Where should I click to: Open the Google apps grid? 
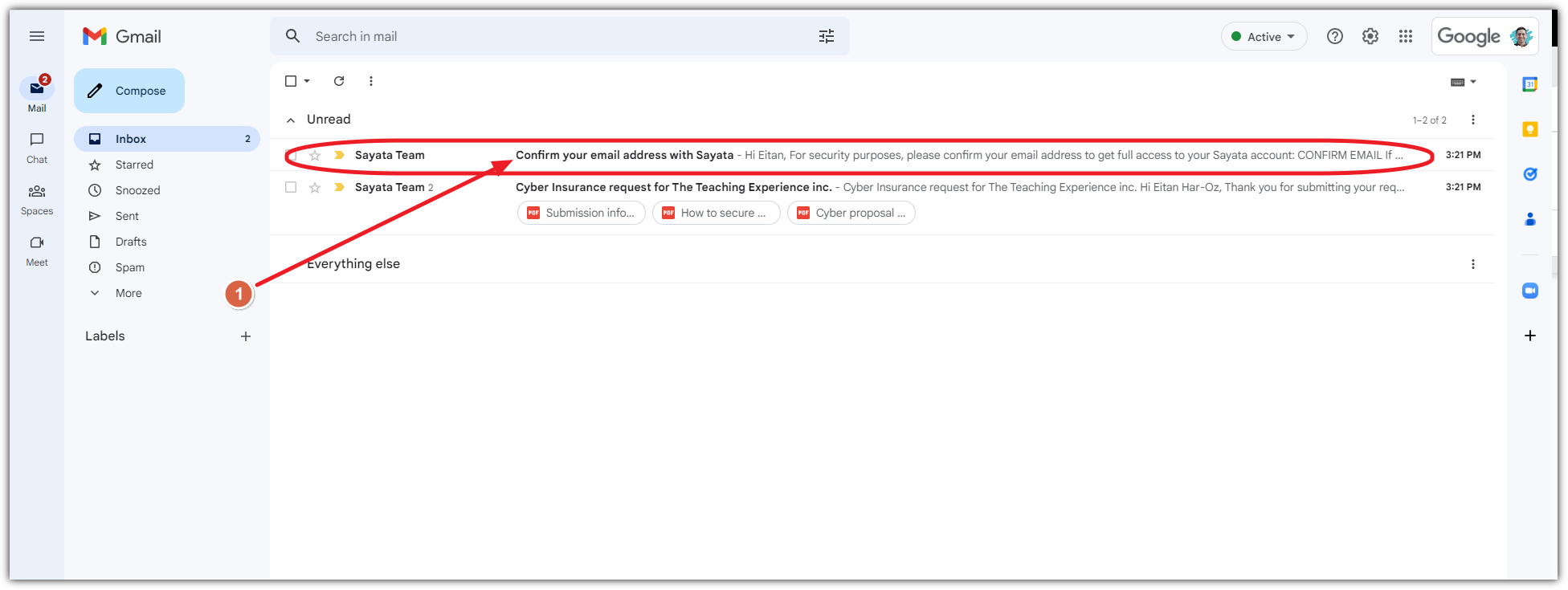click(1406, 36)
